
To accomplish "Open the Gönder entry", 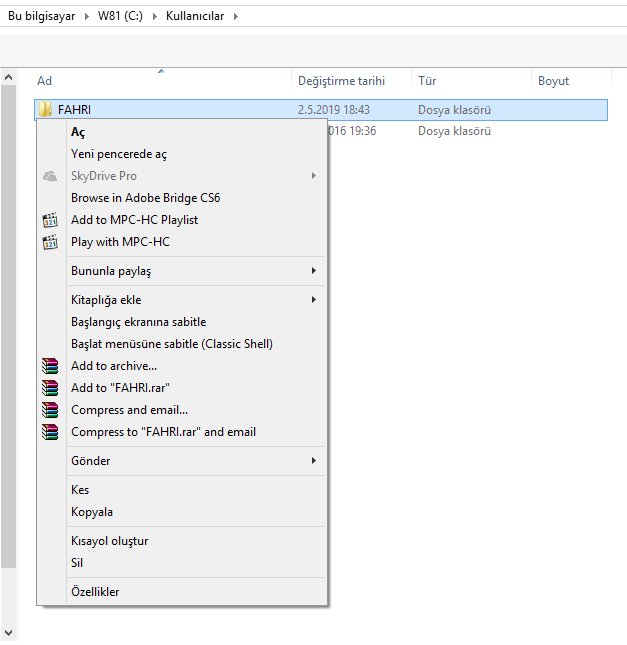I will tap(182, 461).
